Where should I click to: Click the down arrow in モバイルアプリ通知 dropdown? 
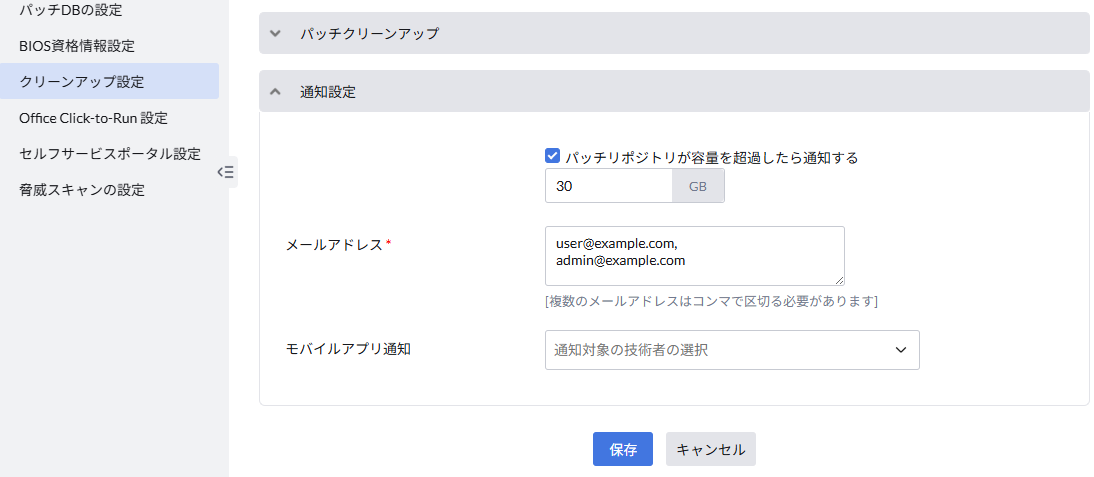tap(900, 350)
